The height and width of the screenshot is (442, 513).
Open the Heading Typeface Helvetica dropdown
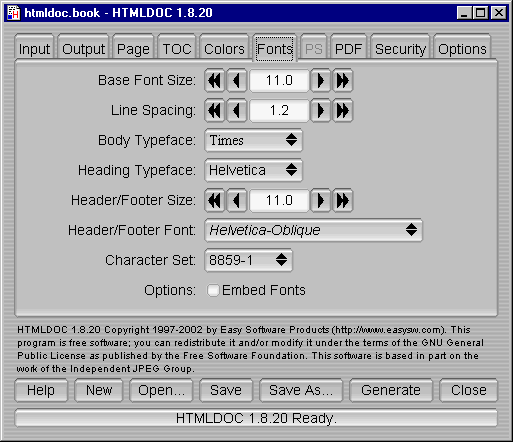tap(253, 170)
